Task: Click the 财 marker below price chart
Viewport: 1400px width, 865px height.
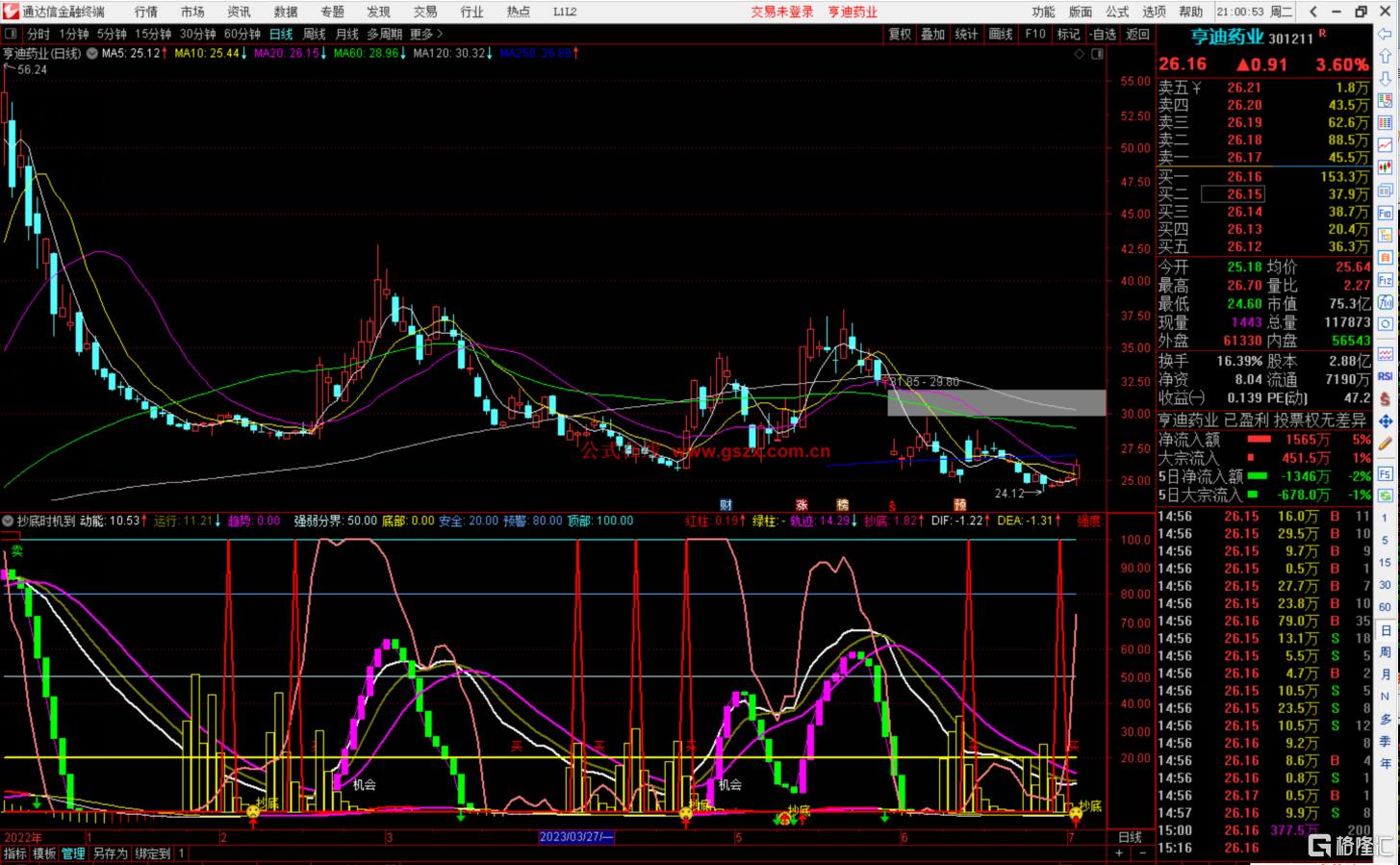Action: point(726,505)
